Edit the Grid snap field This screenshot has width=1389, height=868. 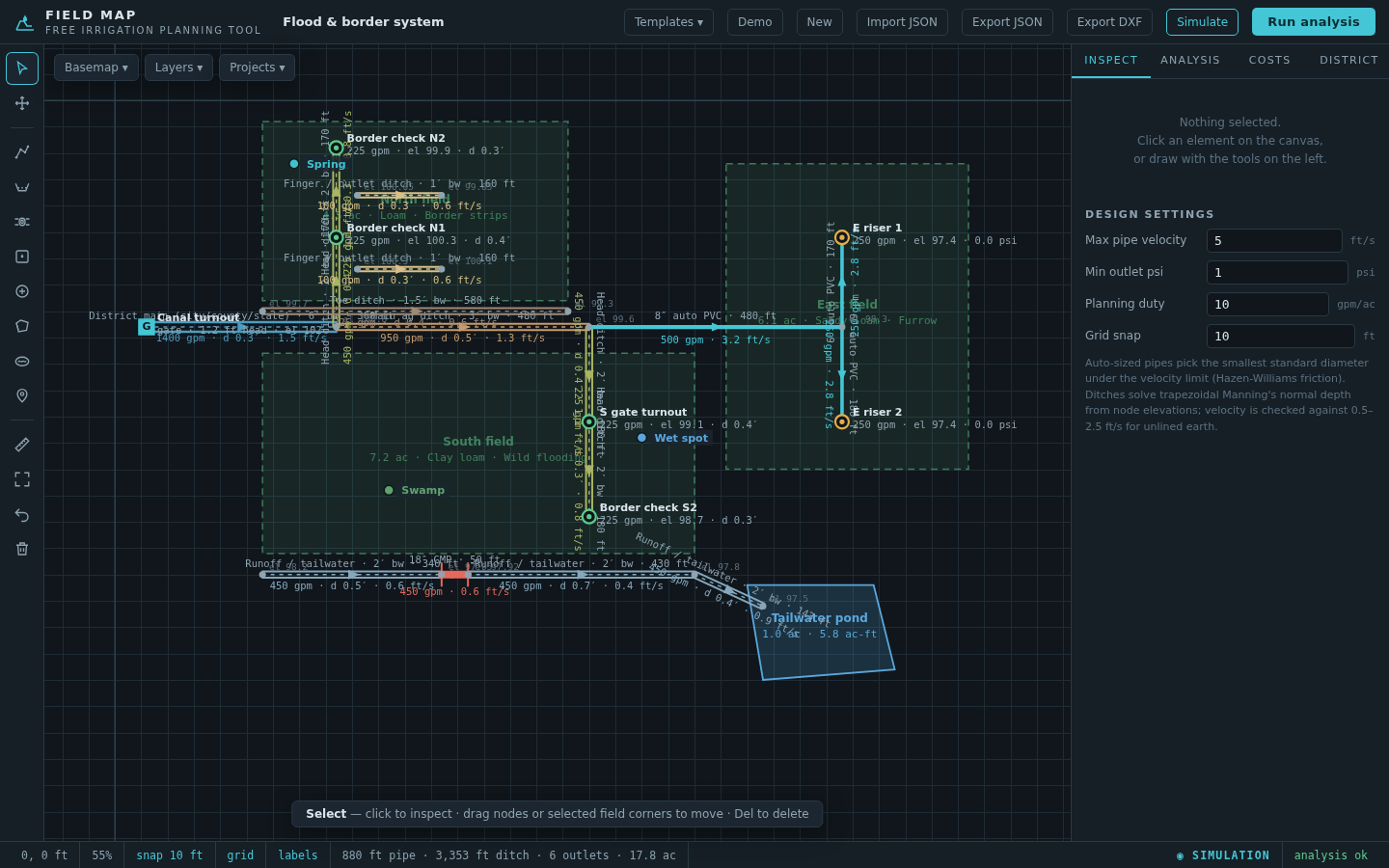[1281, 337]
